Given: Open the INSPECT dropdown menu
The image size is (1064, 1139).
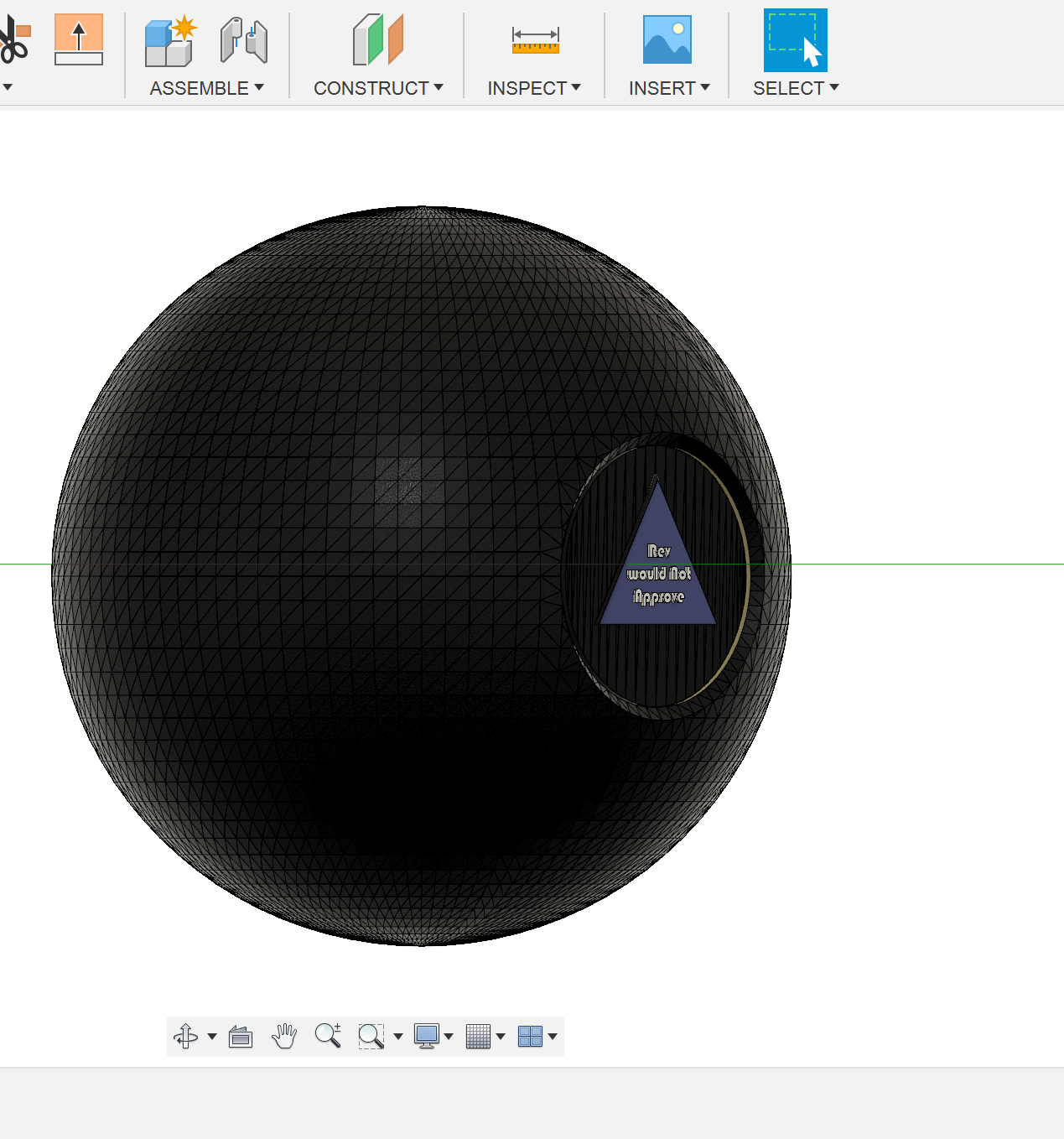Looking at the screenshot, I should [534, 88].
